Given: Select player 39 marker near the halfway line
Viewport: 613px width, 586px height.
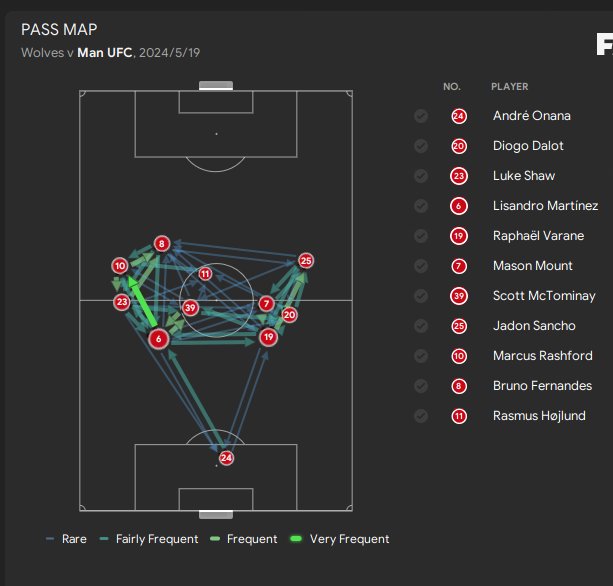Looking at the screenshot, I should point(190,308).
